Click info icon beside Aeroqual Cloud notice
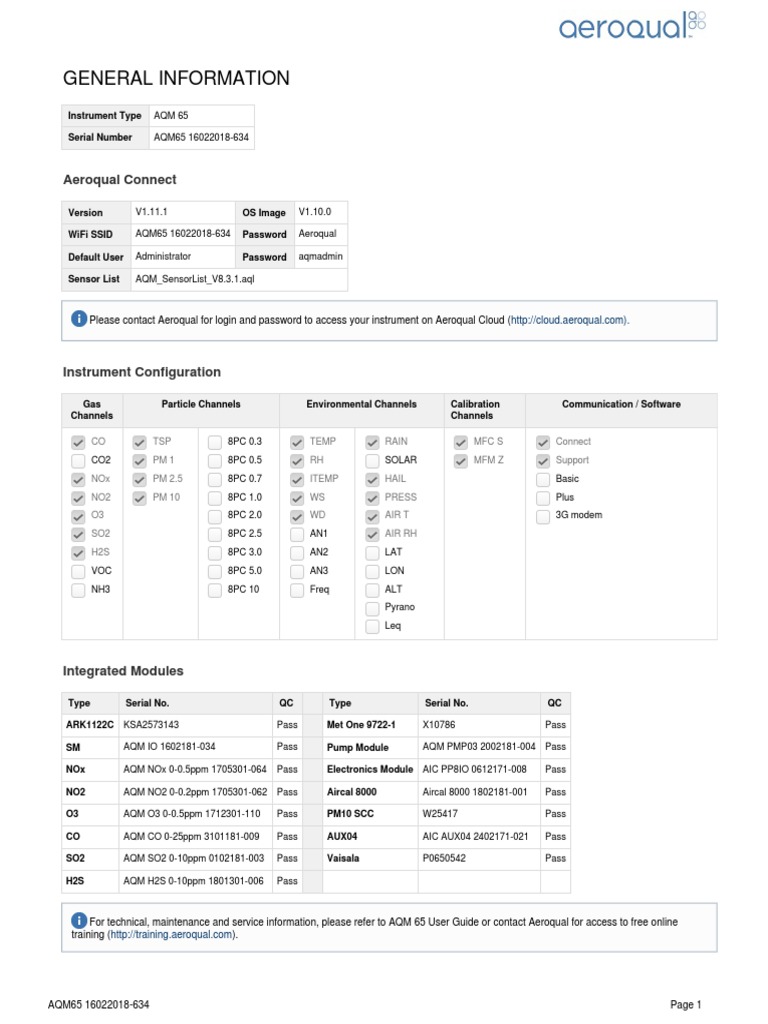This screenshot has height=1024, width=768. tap(78, 319)
